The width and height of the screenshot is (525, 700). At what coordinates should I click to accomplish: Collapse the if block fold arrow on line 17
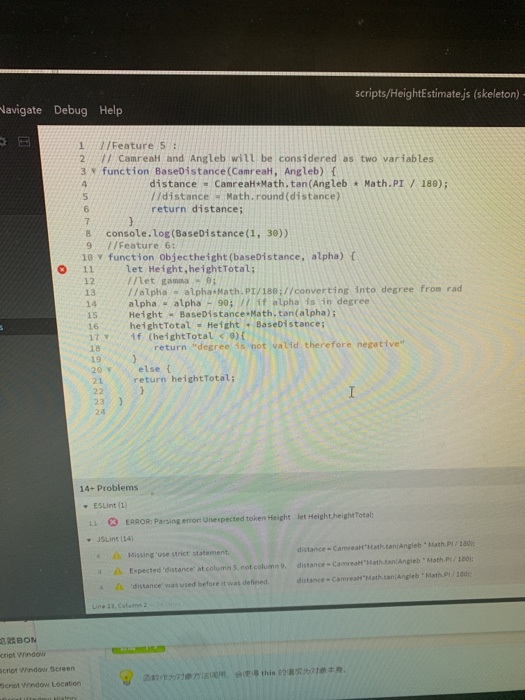pos(106,337)
